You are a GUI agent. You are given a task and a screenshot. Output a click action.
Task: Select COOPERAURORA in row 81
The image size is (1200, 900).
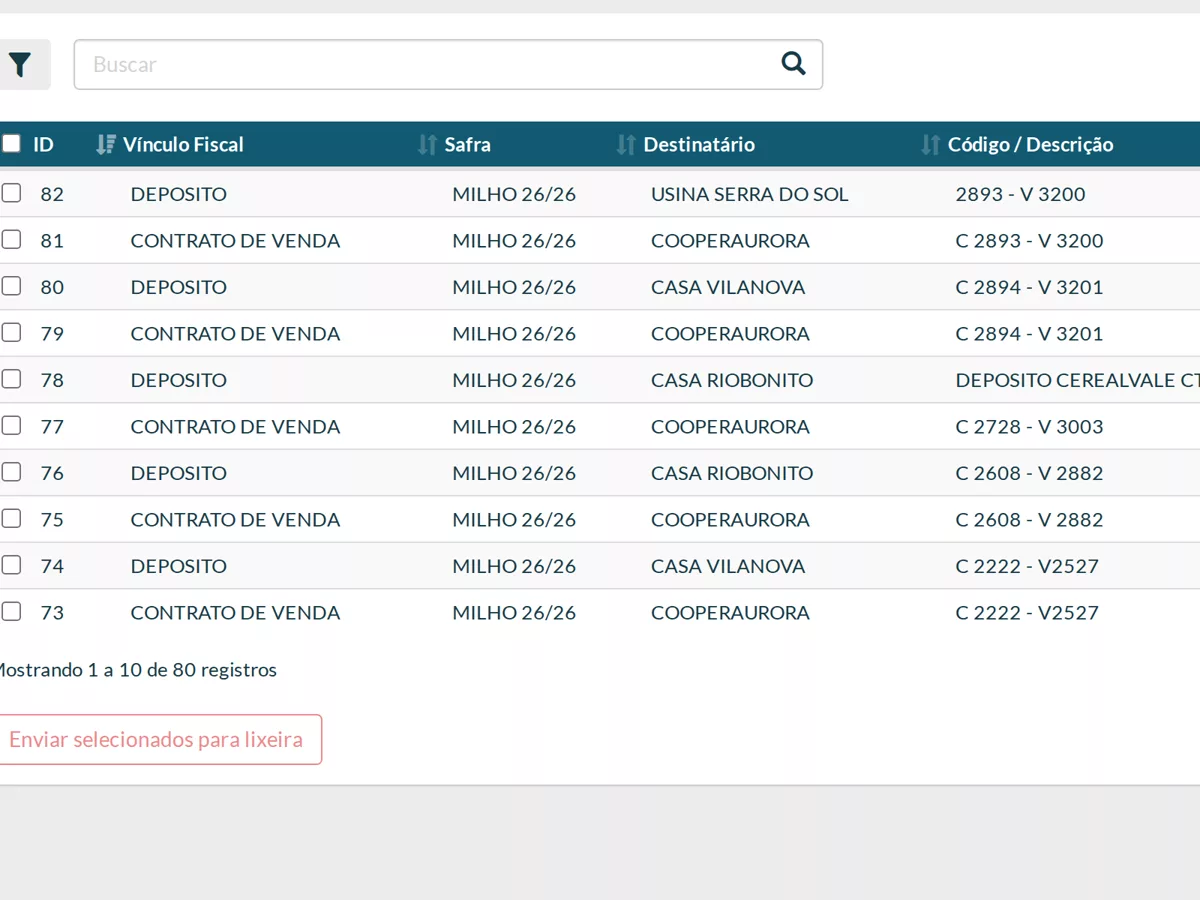tap(731, 241)
